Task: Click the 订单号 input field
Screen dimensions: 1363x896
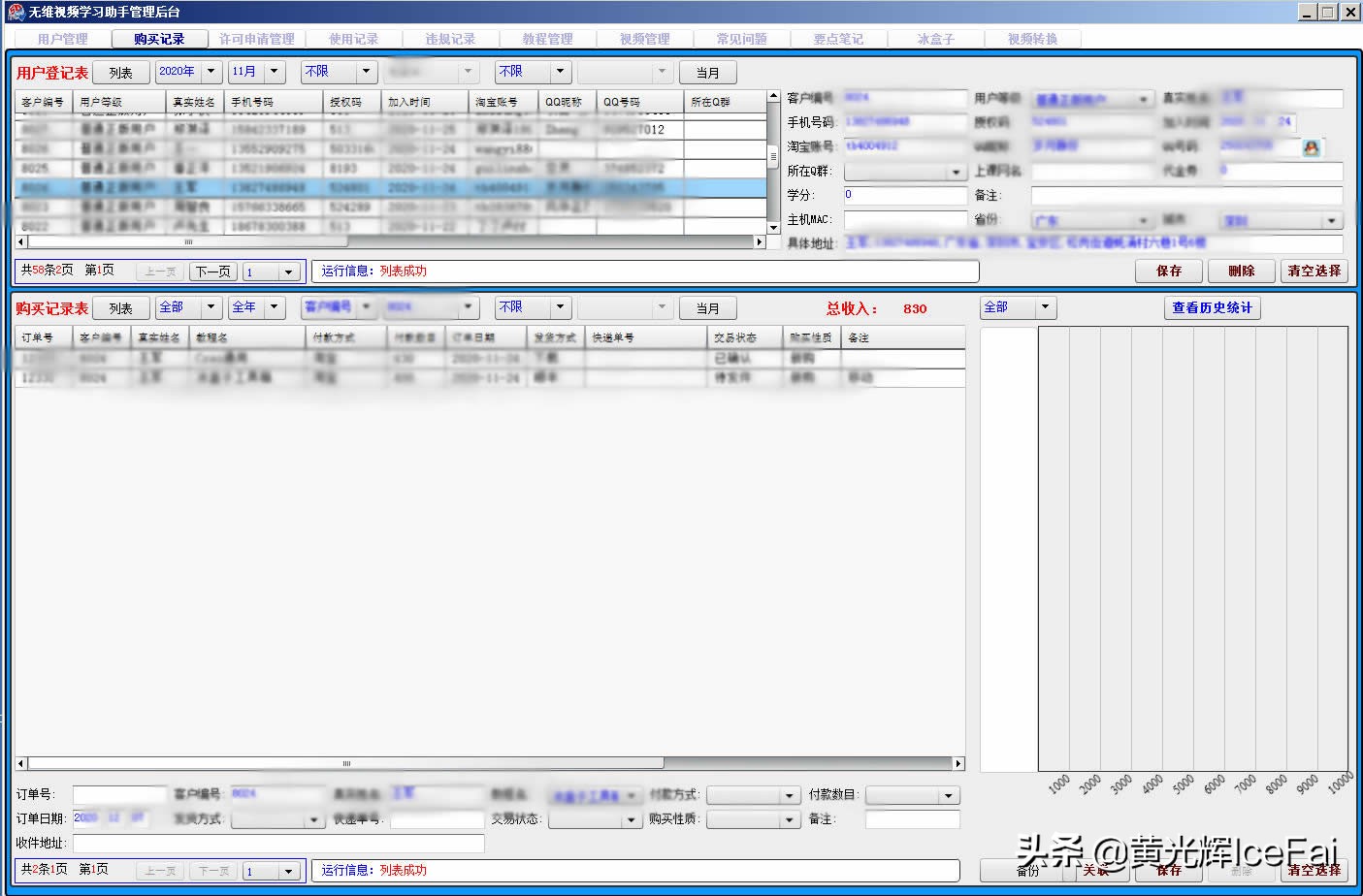Action: (119, 795)
